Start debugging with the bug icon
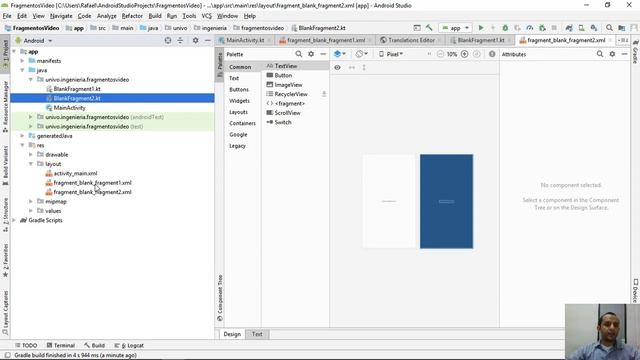The width and height of the screenshot is (640, 360). click(505, 28)
